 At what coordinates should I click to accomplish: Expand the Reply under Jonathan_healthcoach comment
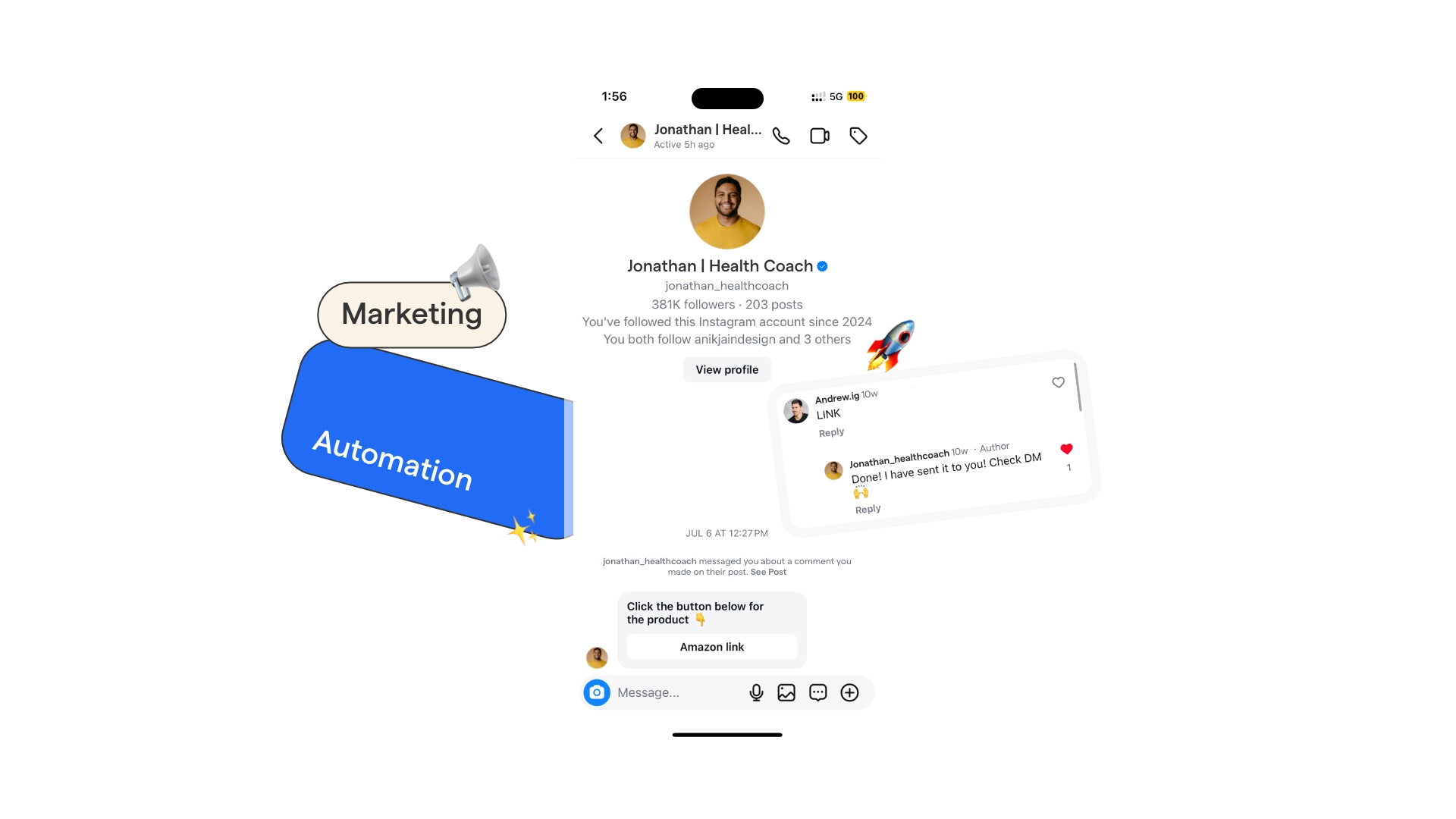pyautogui.click(x=867, y=509)
